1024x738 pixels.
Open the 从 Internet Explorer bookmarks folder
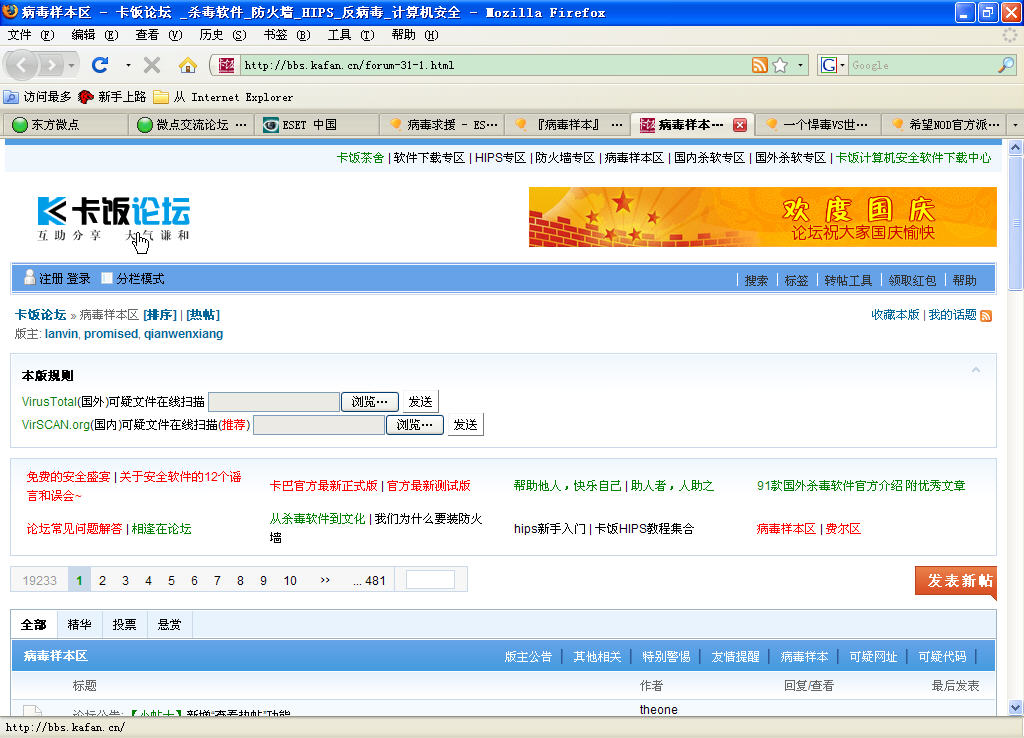(x=223, y=97)
